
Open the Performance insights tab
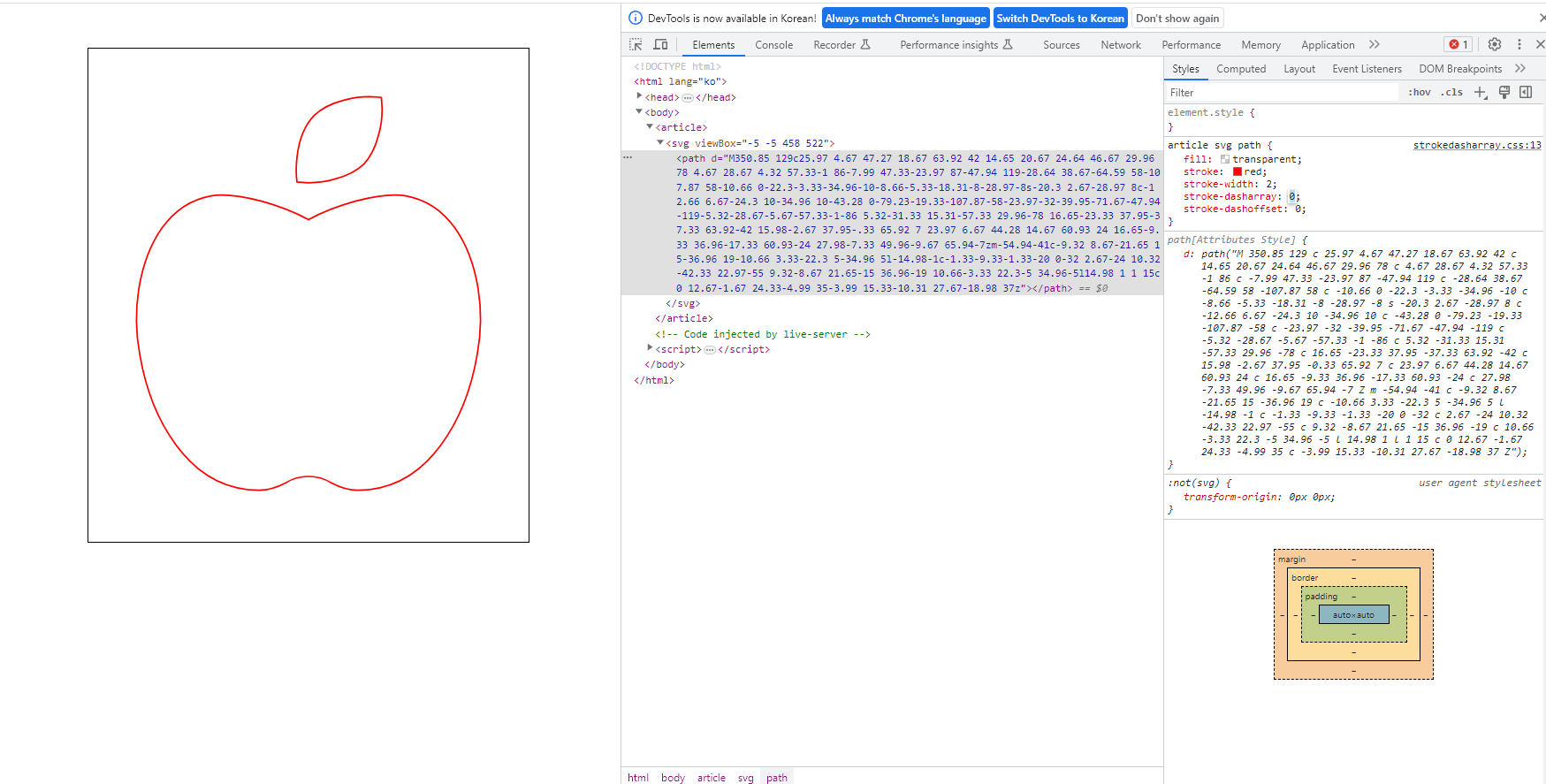pos(956,45)
